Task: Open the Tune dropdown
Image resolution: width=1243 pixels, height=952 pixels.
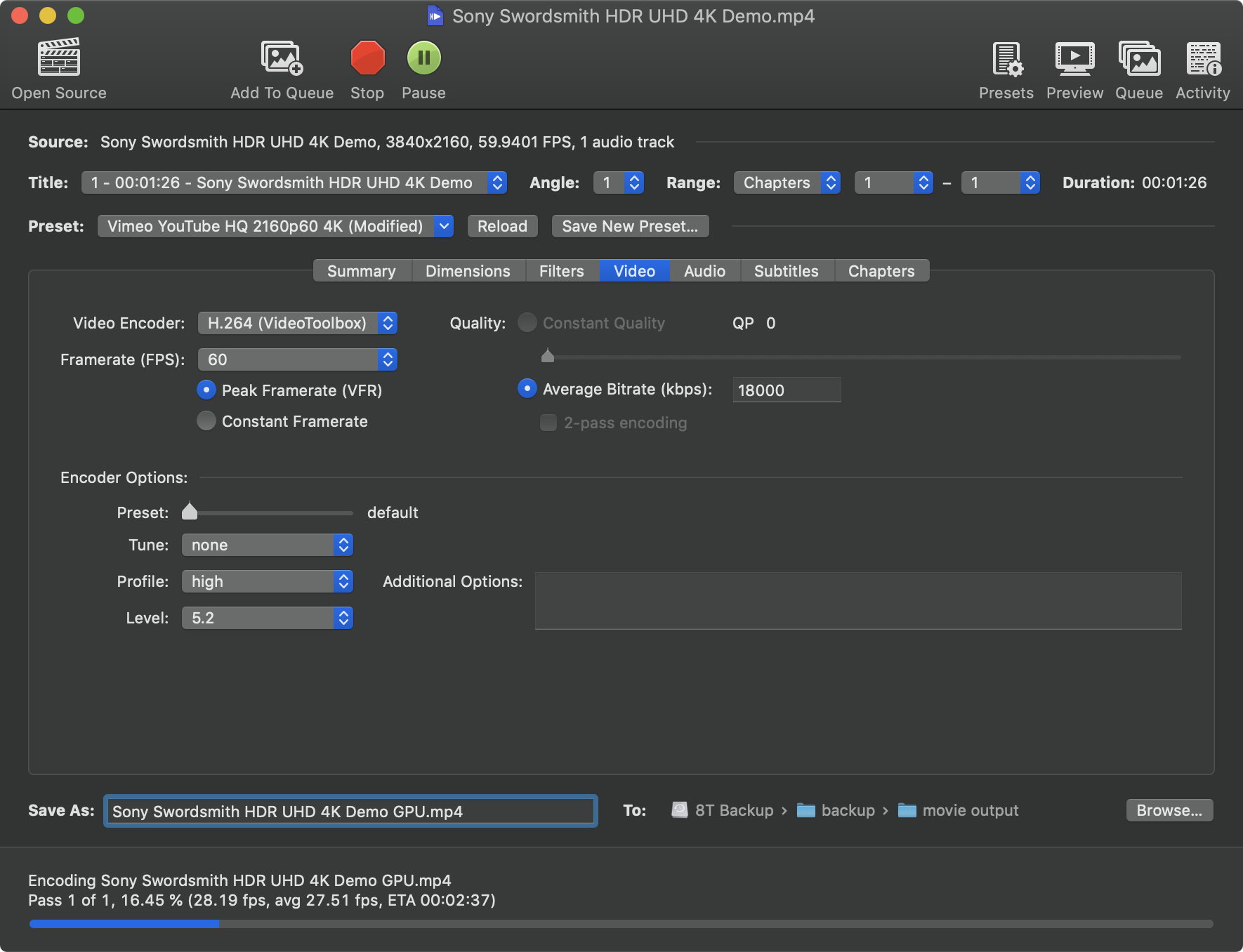Action: [268, 545]
